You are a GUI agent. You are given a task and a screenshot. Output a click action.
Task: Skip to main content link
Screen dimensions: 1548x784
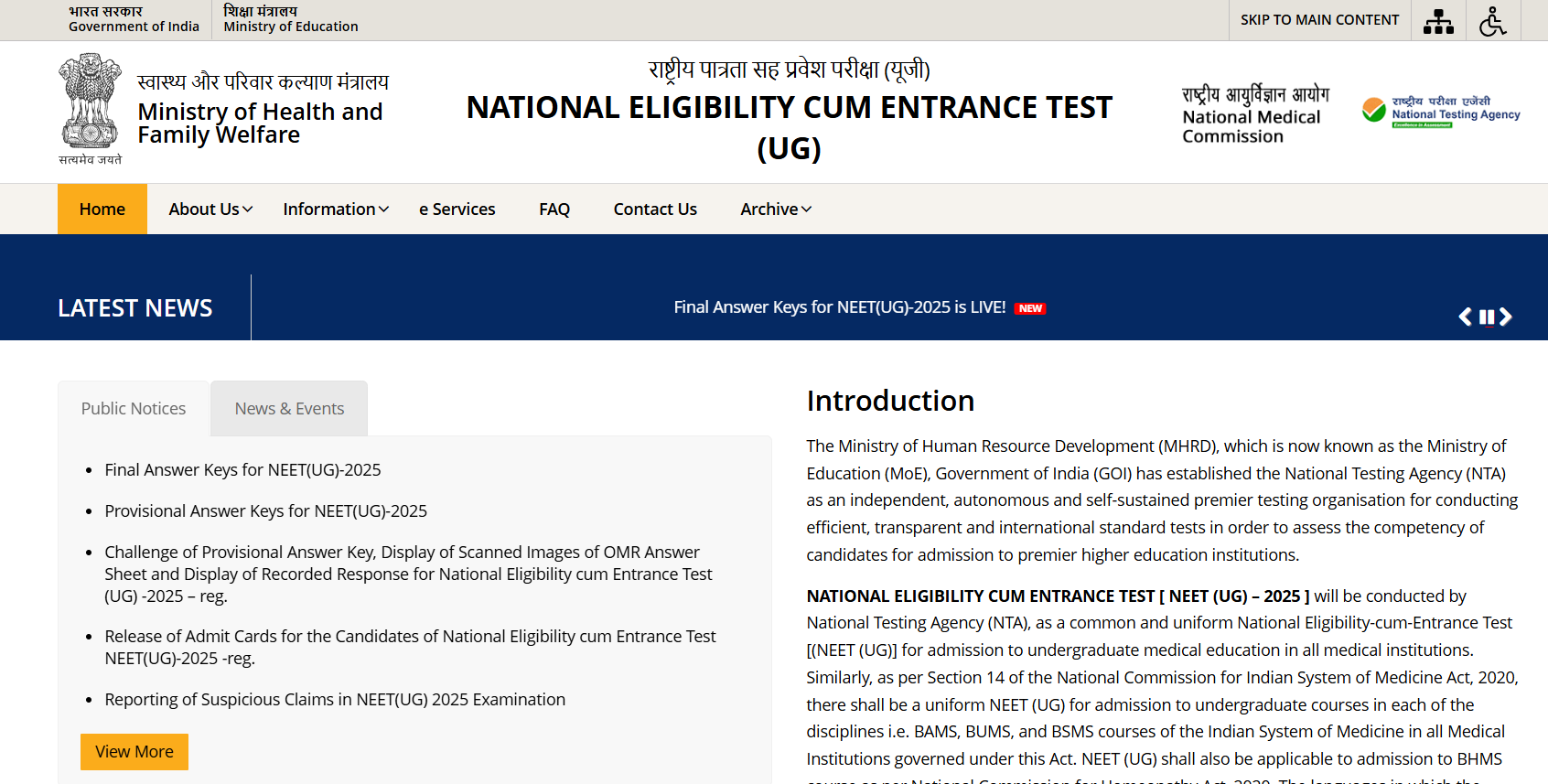click(x=1319, y=20)
